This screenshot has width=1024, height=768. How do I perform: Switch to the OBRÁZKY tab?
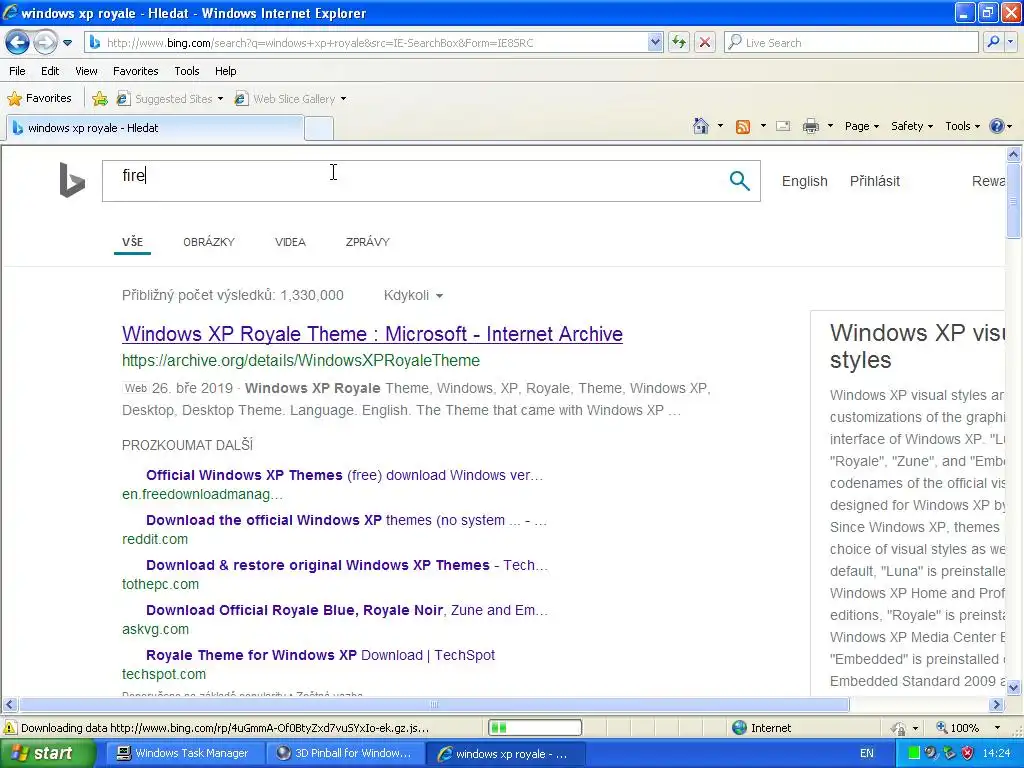[209, 242]
